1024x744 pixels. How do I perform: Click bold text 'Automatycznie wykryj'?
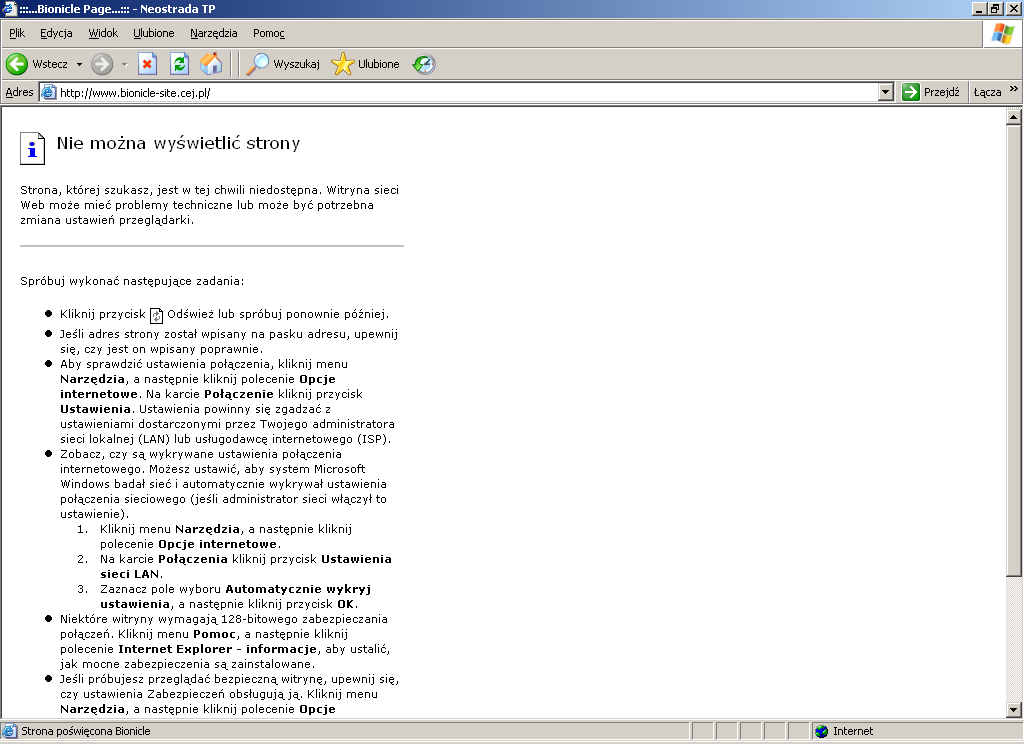click(298, 589)
